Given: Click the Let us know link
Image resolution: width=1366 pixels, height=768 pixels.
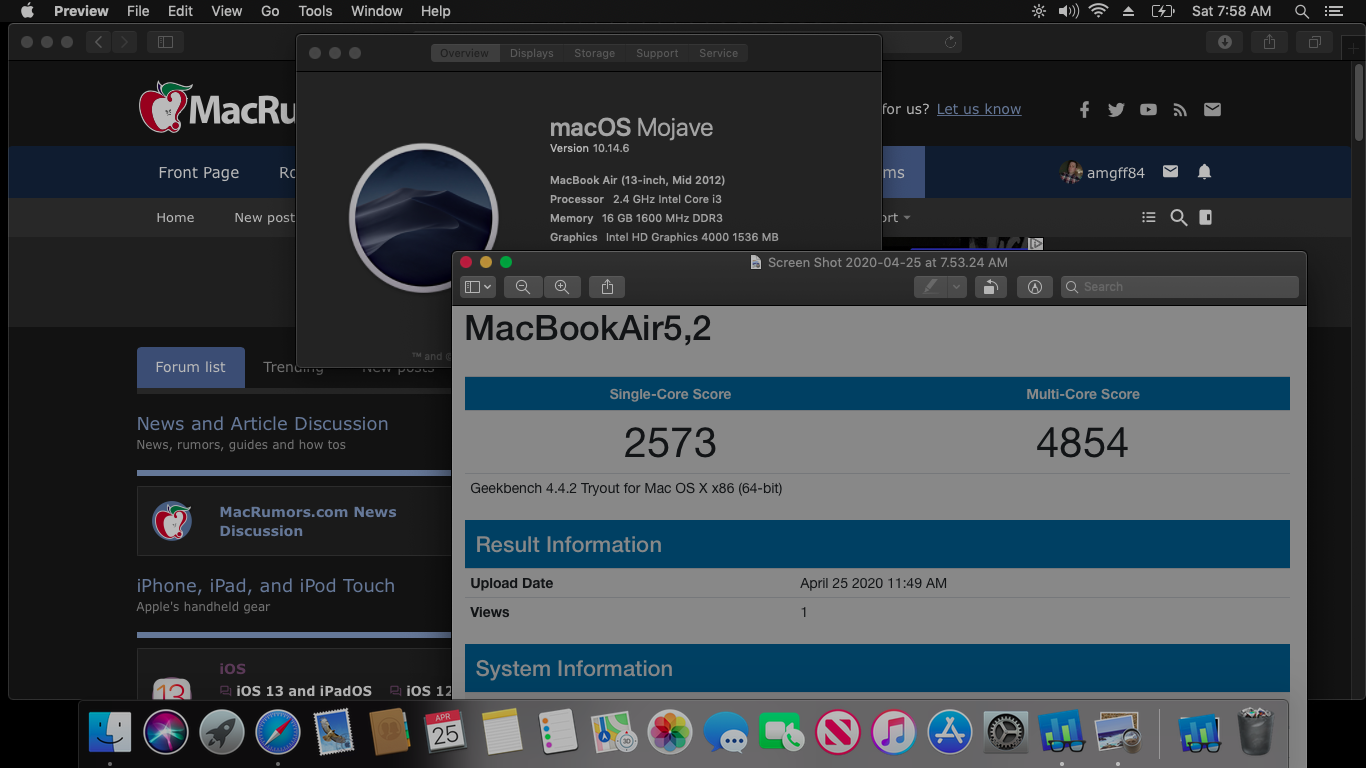Looking at the screenshot, I should 979,109.
